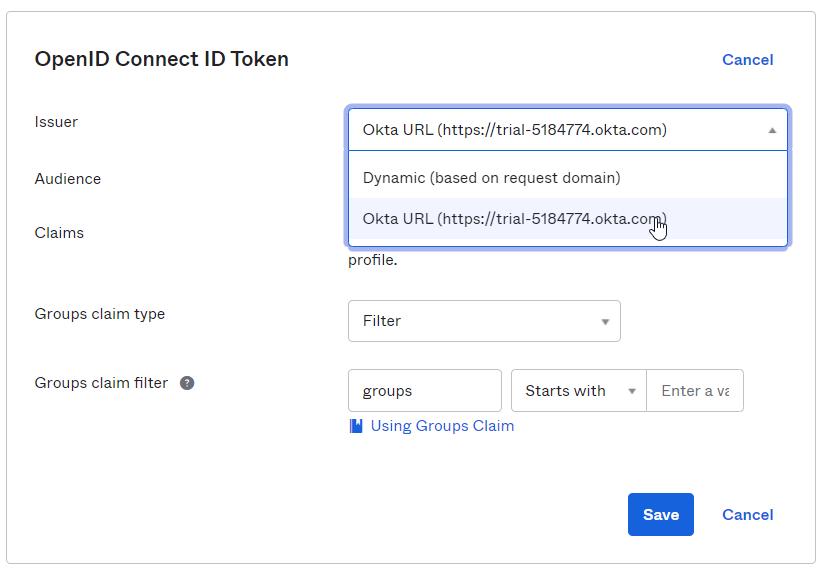Collapse the Issuer dropdown
The height and width of the screenshot is (572, 826).
568,130
